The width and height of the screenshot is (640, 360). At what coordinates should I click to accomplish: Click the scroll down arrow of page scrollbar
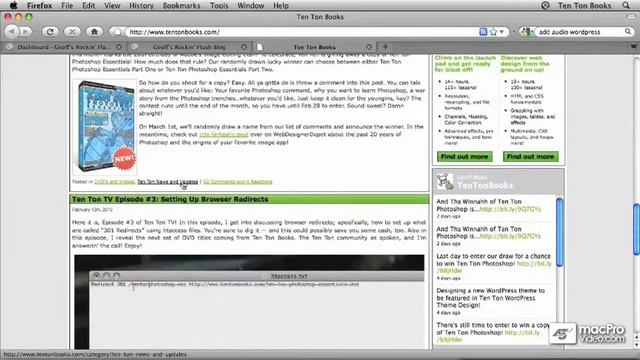coord(636,345)
